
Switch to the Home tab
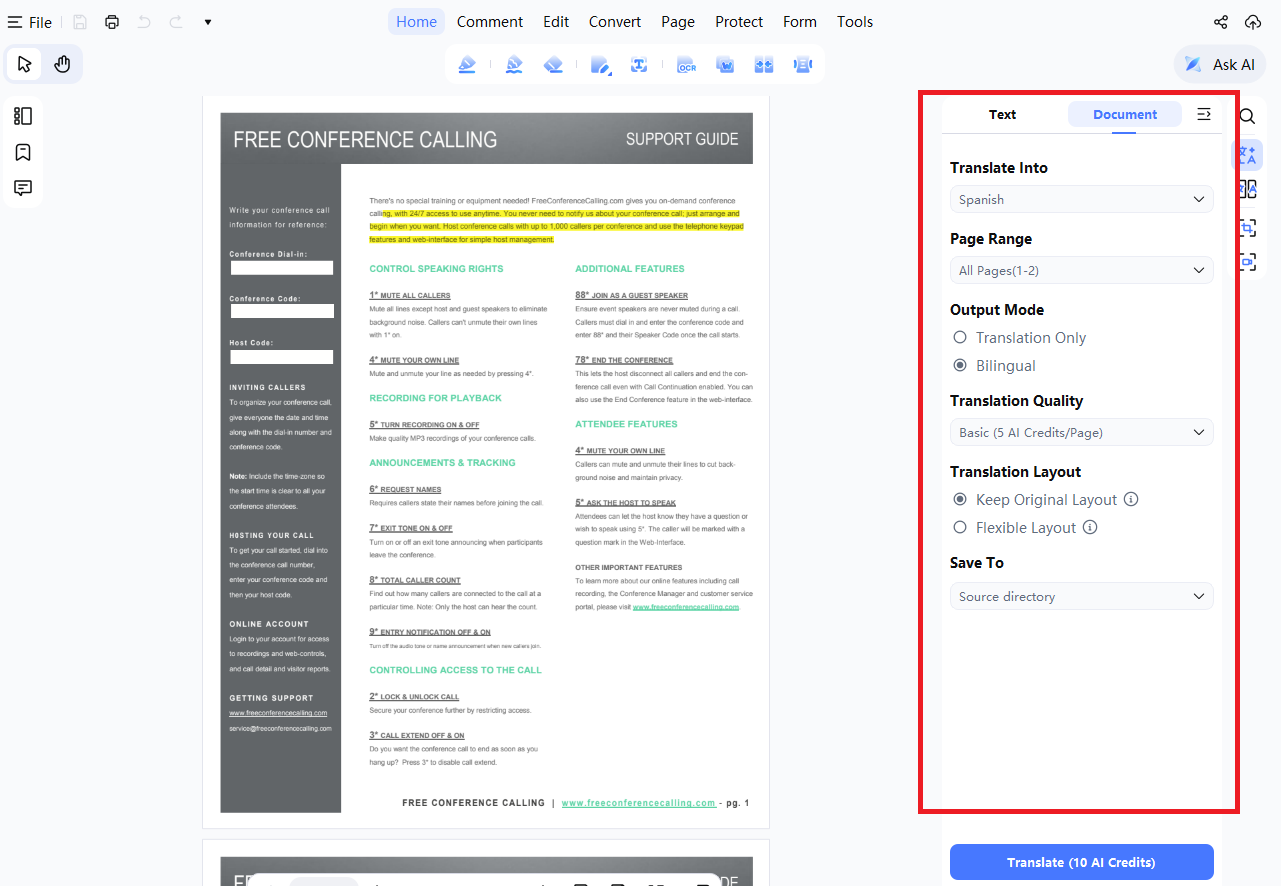(x=416, y=22)
